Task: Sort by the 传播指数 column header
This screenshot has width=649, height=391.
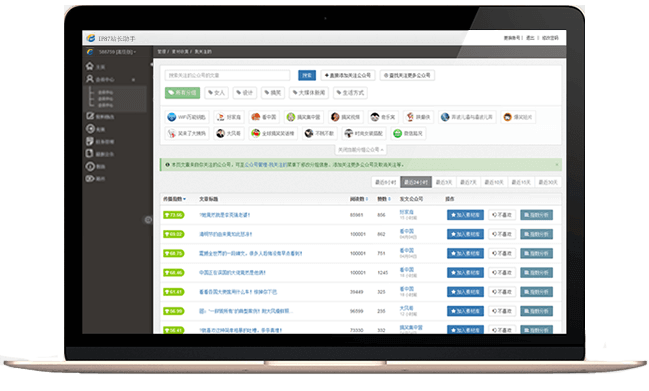Action: (174, 199)
